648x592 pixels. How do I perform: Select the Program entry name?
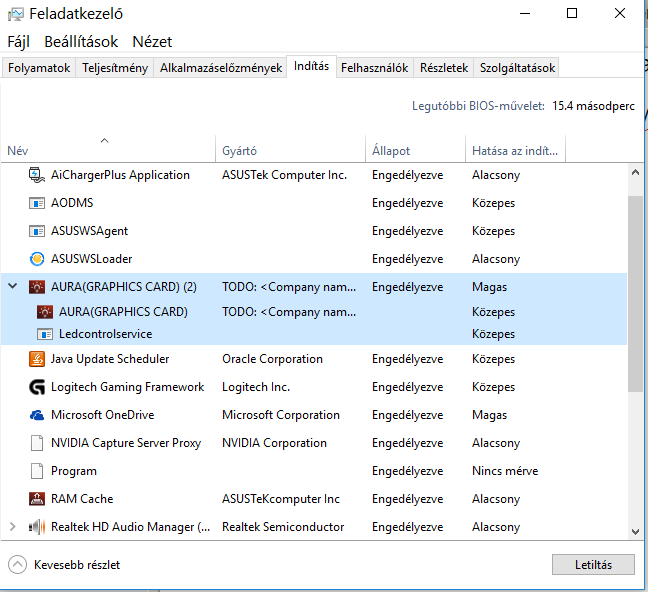point(74,471)
